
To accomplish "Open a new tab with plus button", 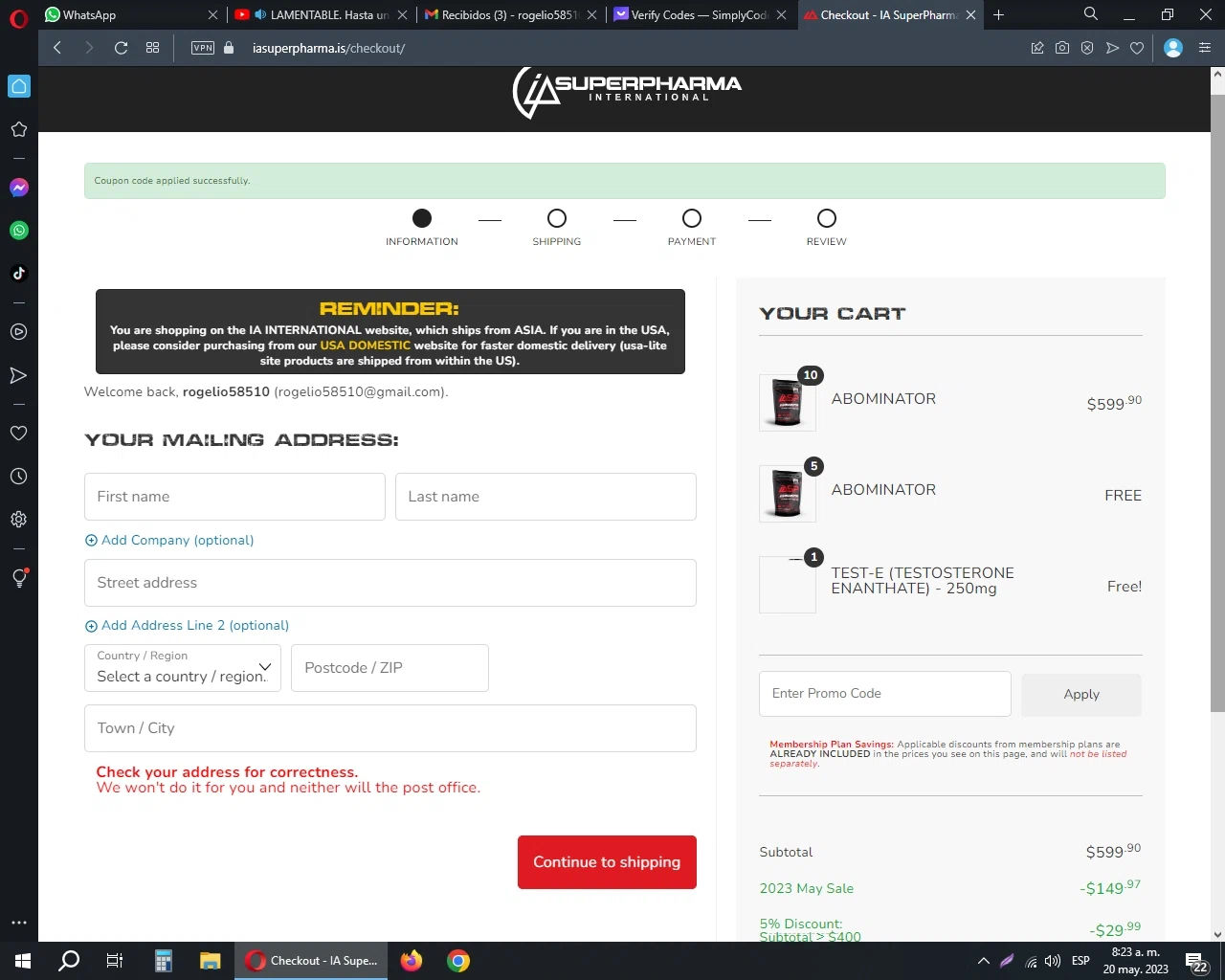I will pos(998,14).
